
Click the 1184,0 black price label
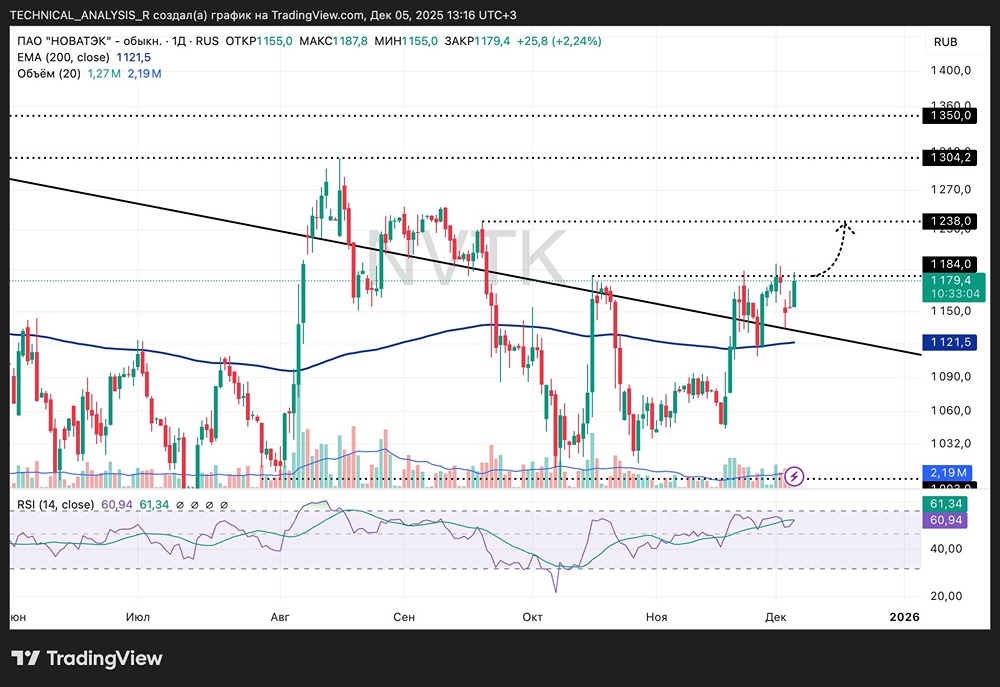point(950,264)
